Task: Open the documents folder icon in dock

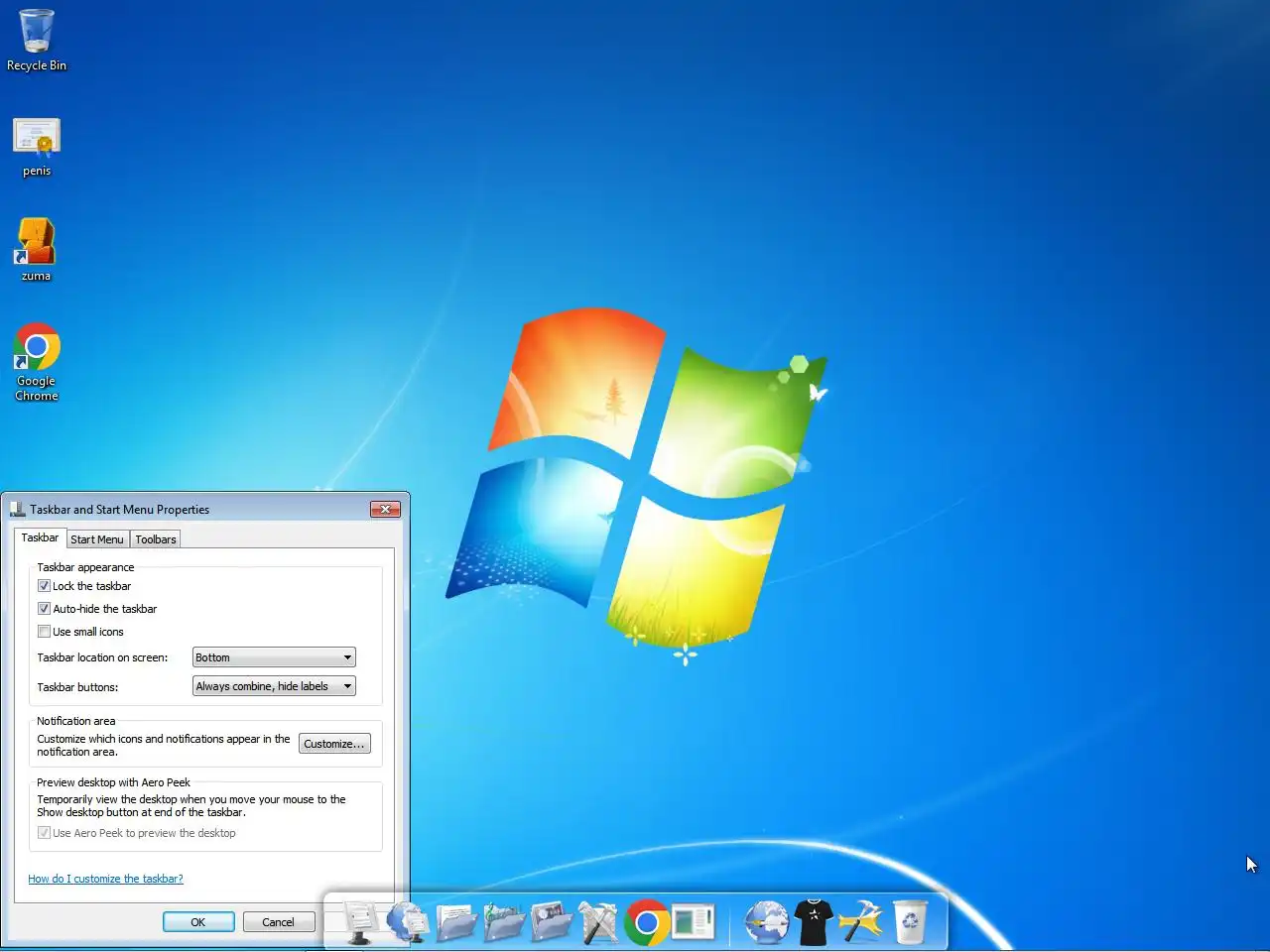Action: click(x=455, y=922)
